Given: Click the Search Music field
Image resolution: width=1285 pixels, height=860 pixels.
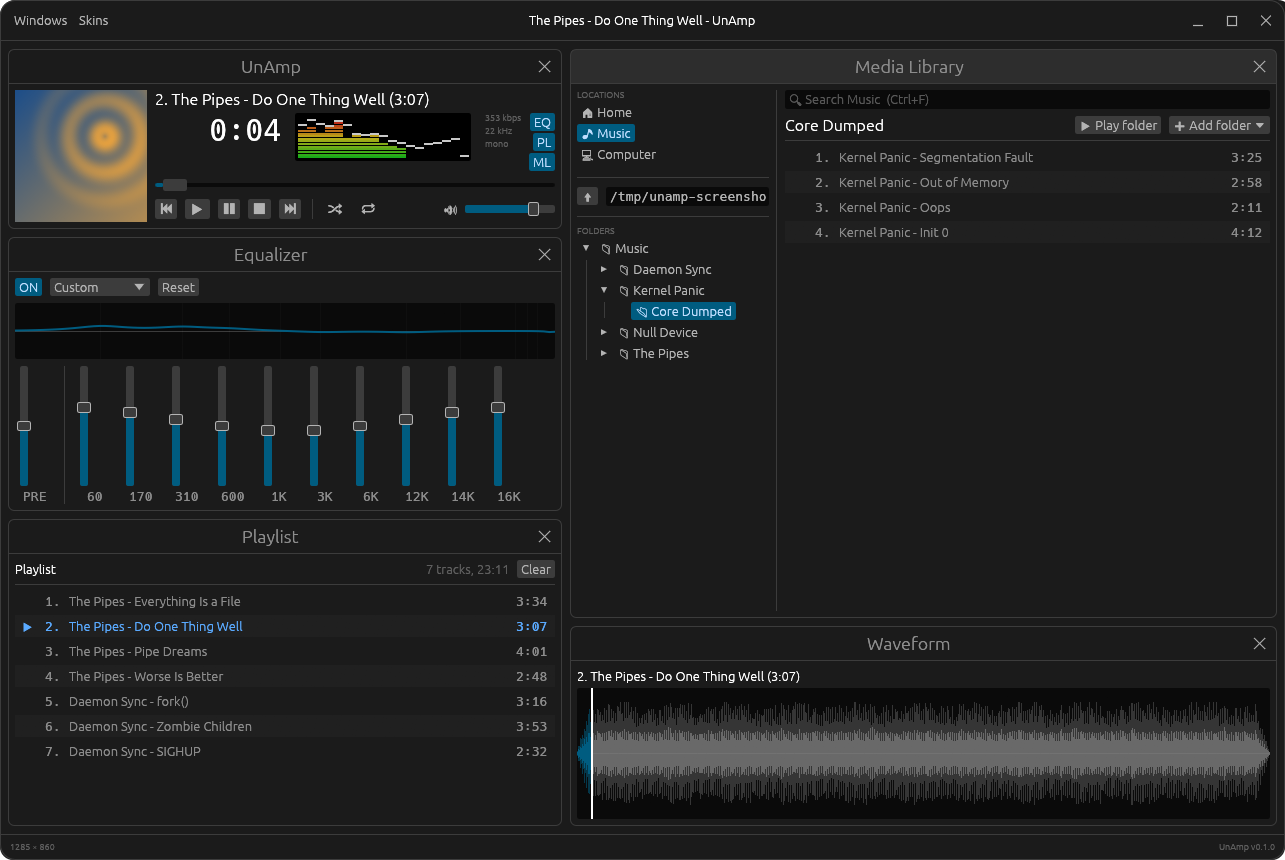Looking at the screenshot, I should (1027, 99).
